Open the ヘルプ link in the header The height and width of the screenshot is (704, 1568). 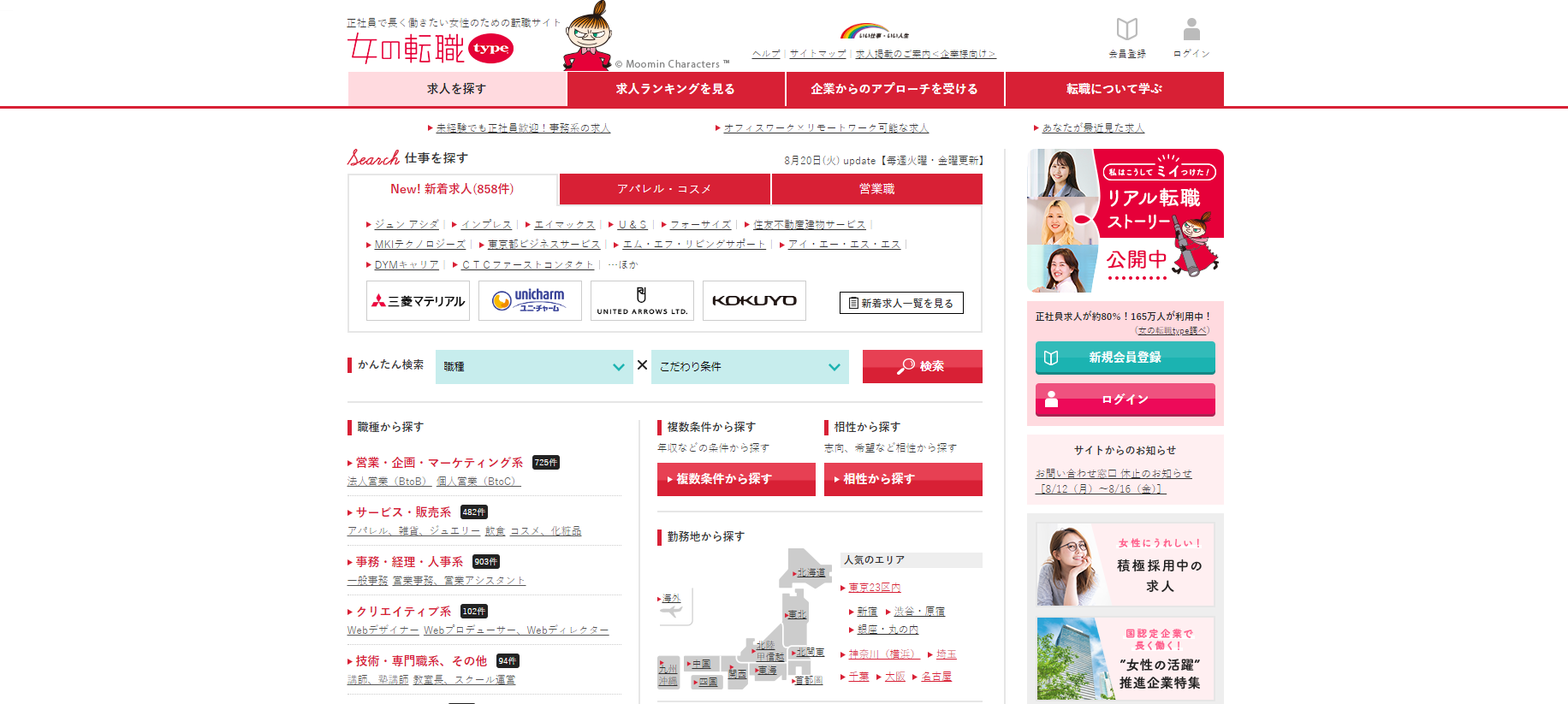pos(766,54)
